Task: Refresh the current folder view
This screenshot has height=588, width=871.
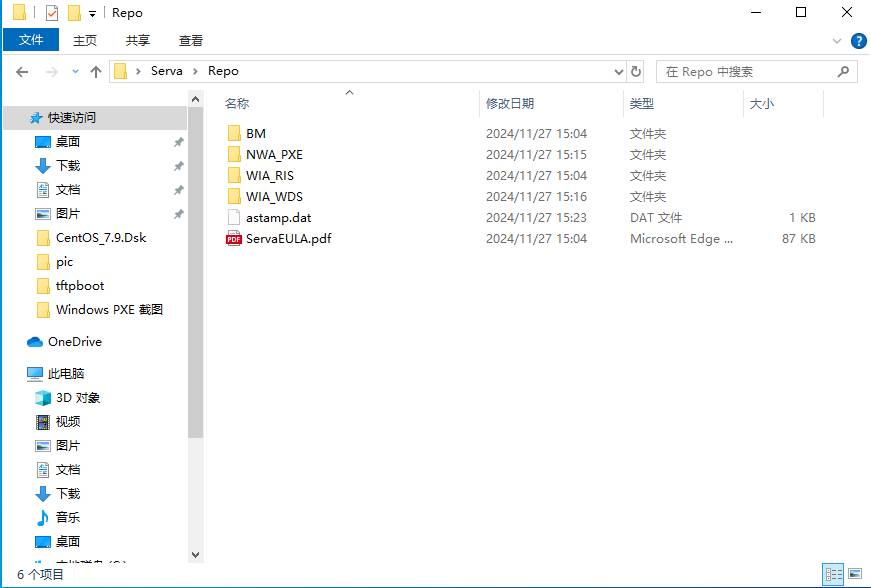Action: pyautogui.click(x=636, y=72)
